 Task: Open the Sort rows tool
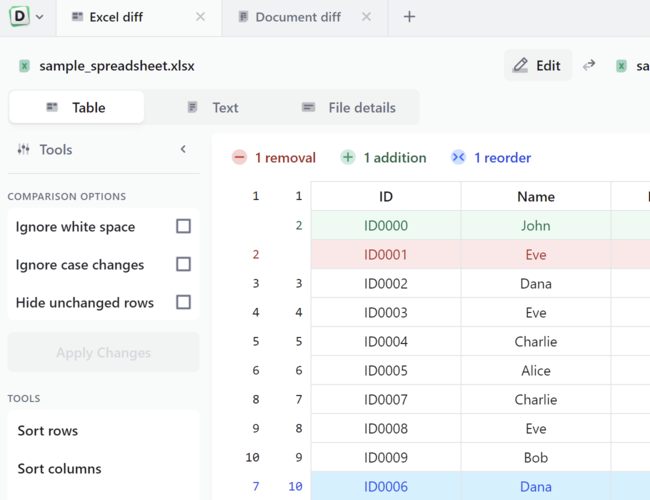pos(48,431)
